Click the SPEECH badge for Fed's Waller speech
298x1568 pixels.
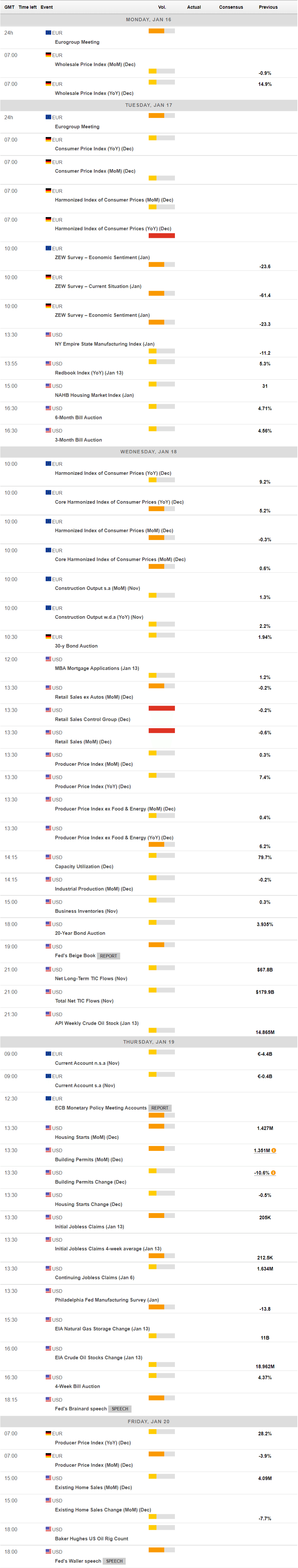tap(114, 1561)
